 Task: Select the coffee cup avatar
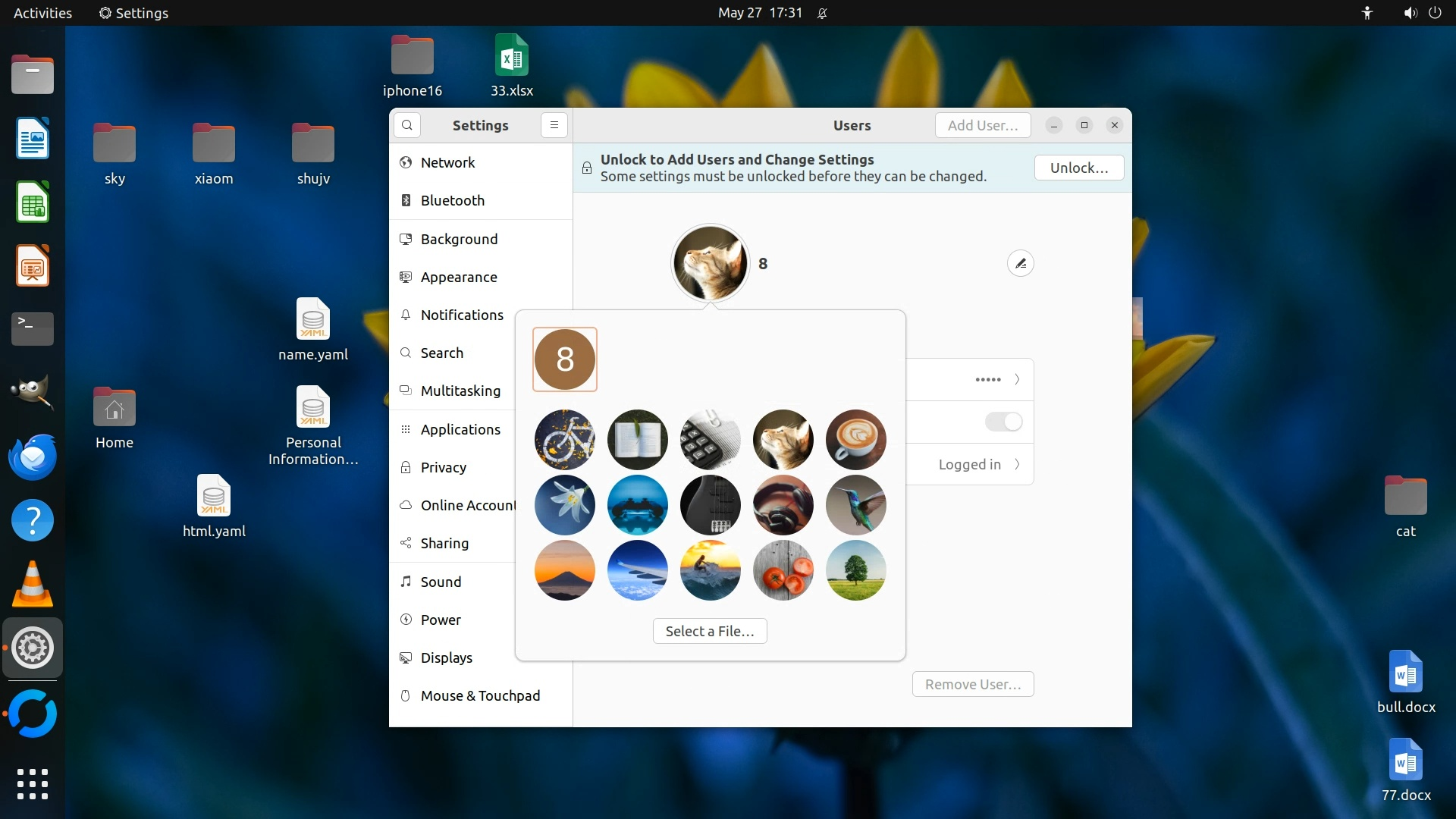(855, 440)
